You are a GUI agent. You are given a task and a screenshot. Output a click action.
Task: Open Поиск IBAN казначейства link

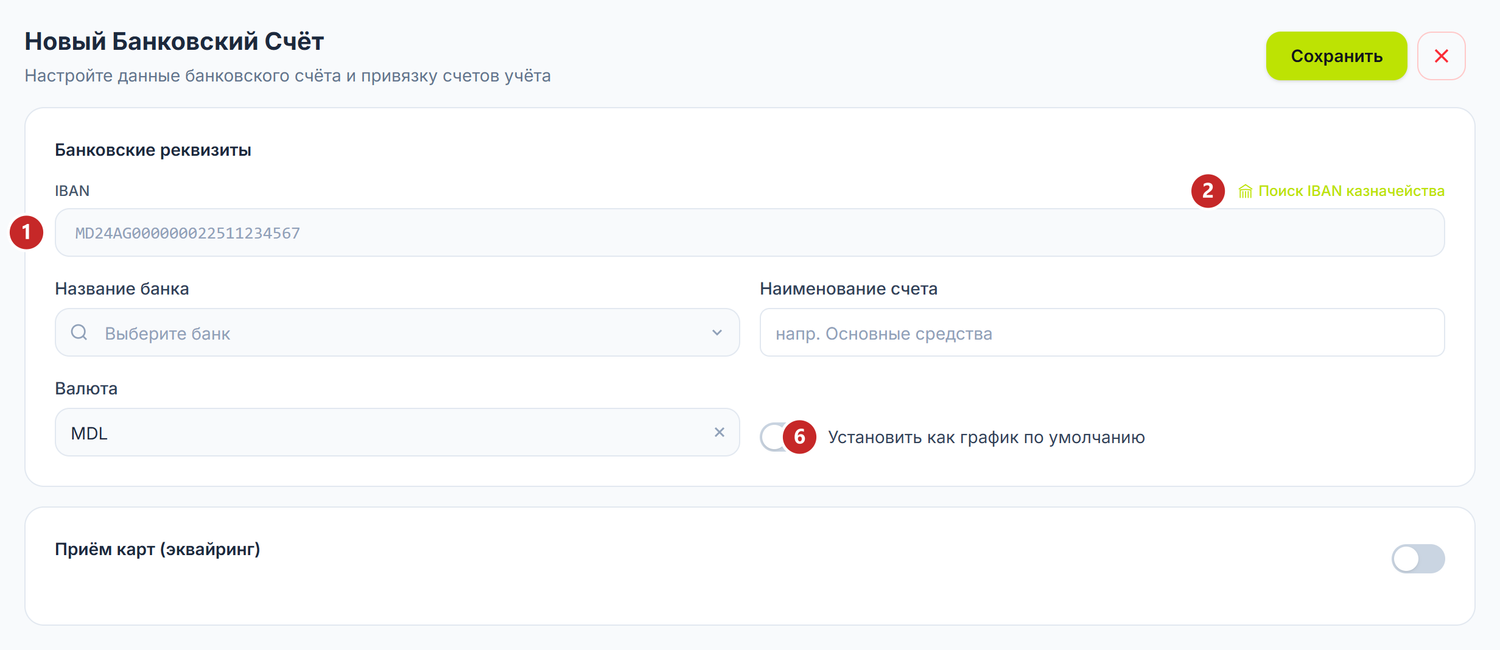point(1351,191)
